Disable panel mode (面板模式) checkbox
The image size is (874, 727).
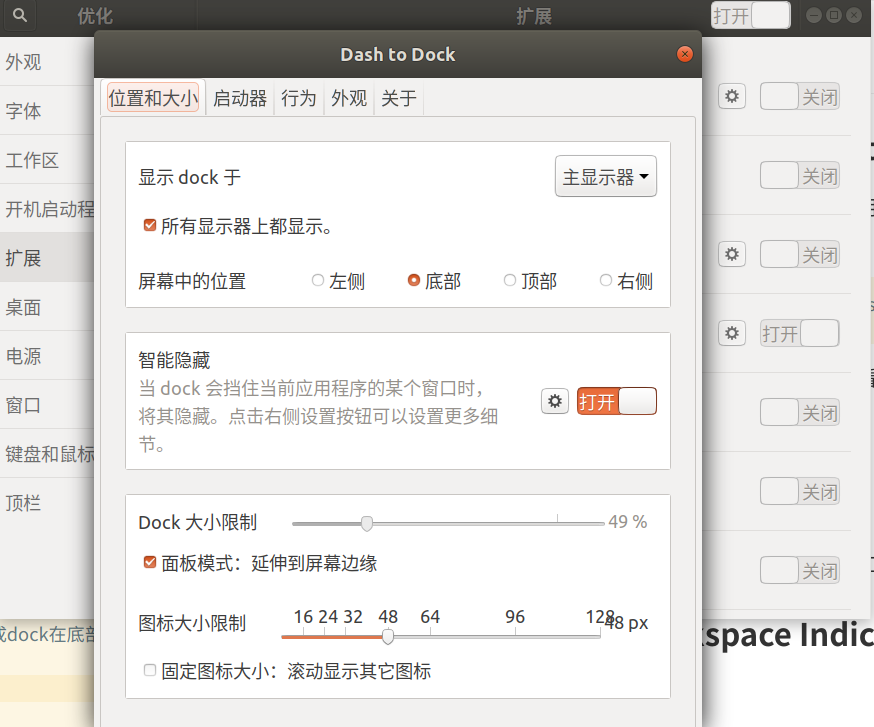[x=150, y=563]
